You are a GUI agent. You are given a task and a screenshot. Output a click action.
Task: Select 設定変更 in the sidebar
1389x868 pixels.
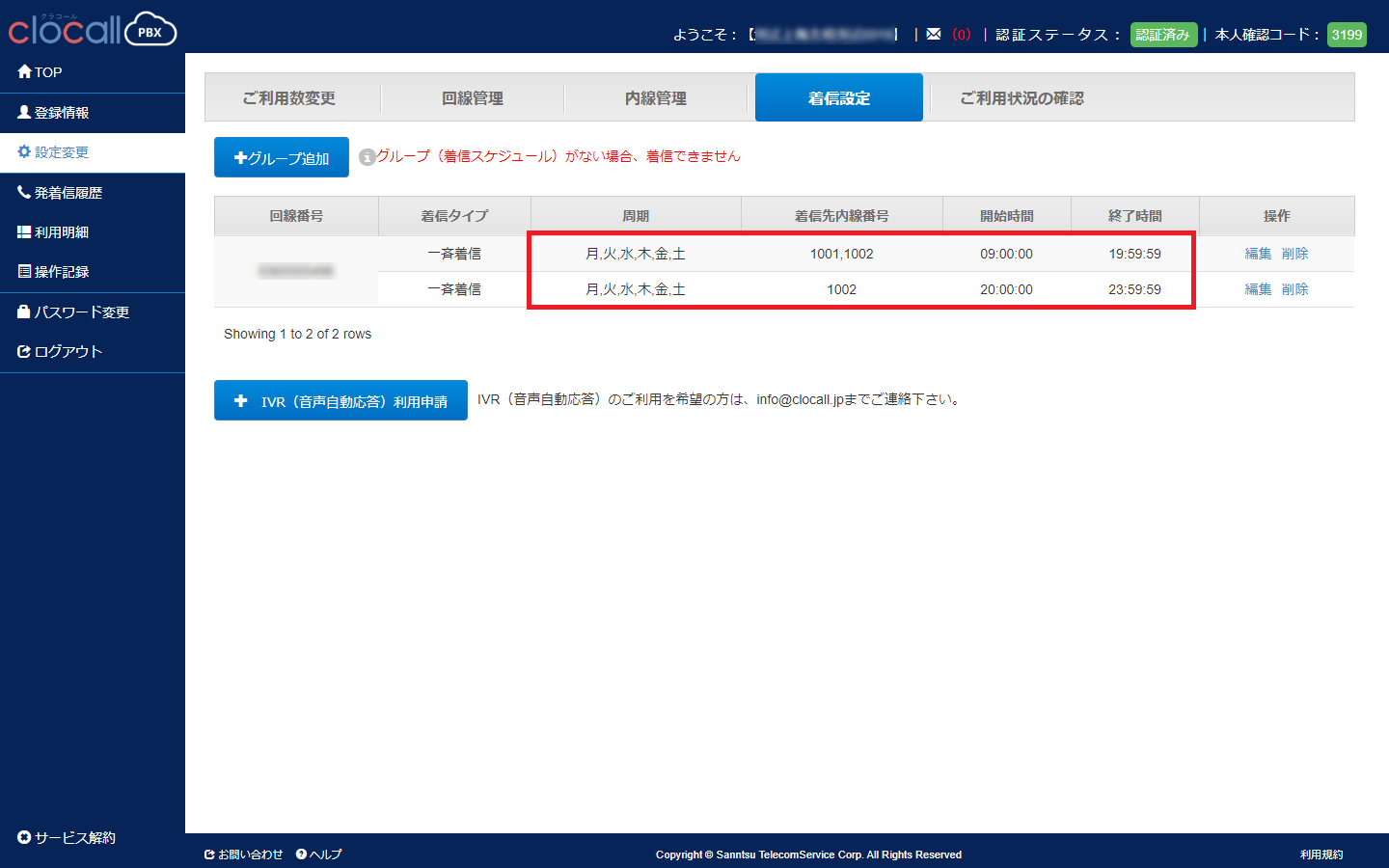[93, 152]
